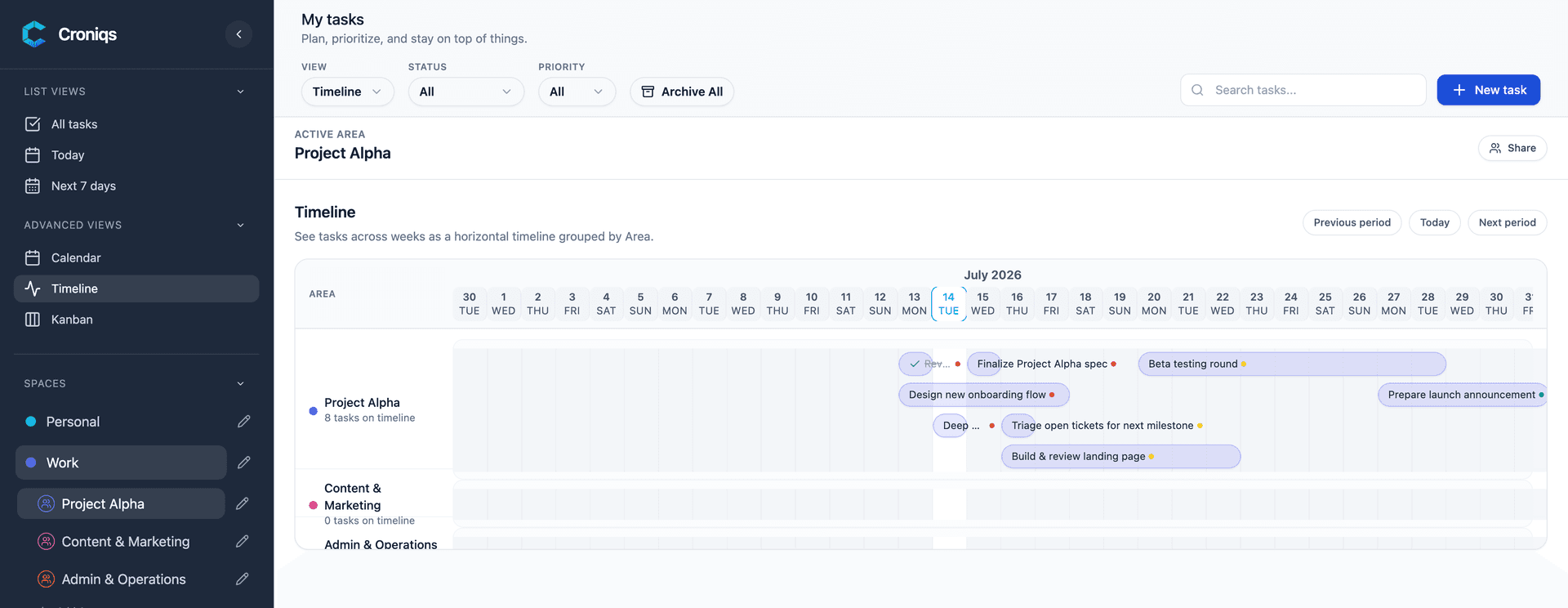Click the All tasks checkbox icon

click(x=33, y=124)
